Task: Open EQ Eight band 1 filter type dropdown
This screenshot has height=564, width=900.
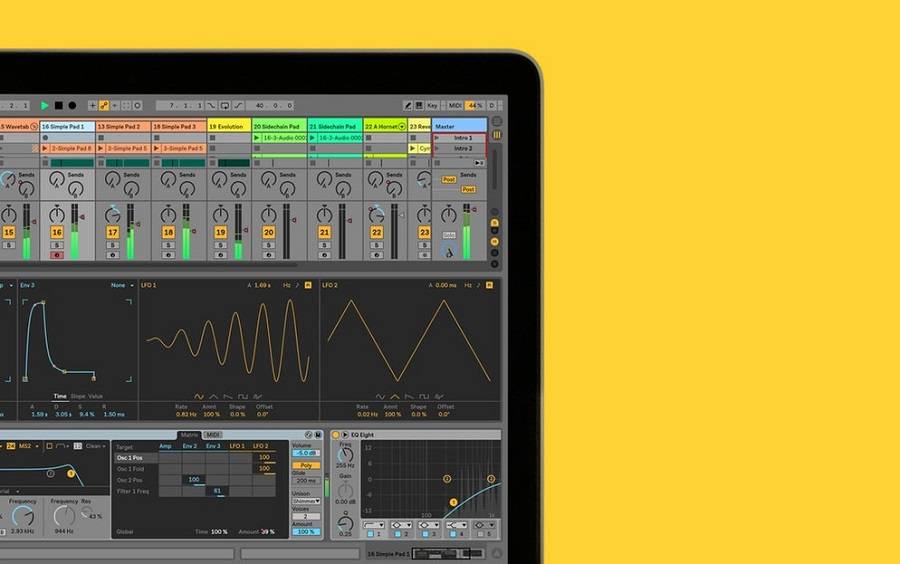Action: tap(373, 524)
